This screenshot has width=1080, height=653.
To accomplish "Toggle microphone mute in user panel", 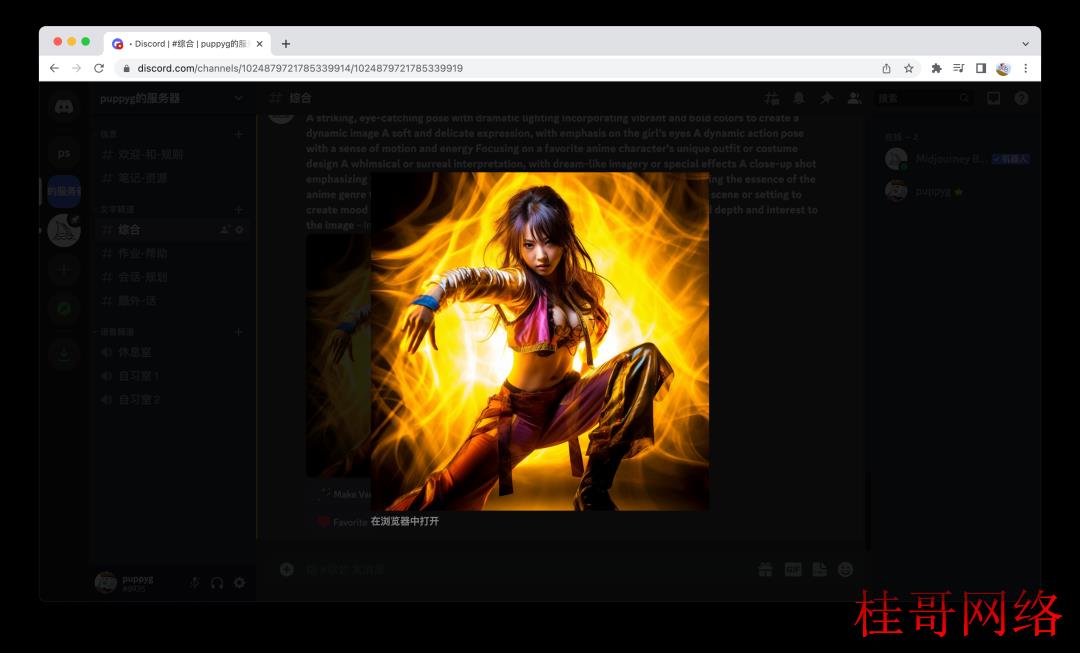I will [195, 583].
